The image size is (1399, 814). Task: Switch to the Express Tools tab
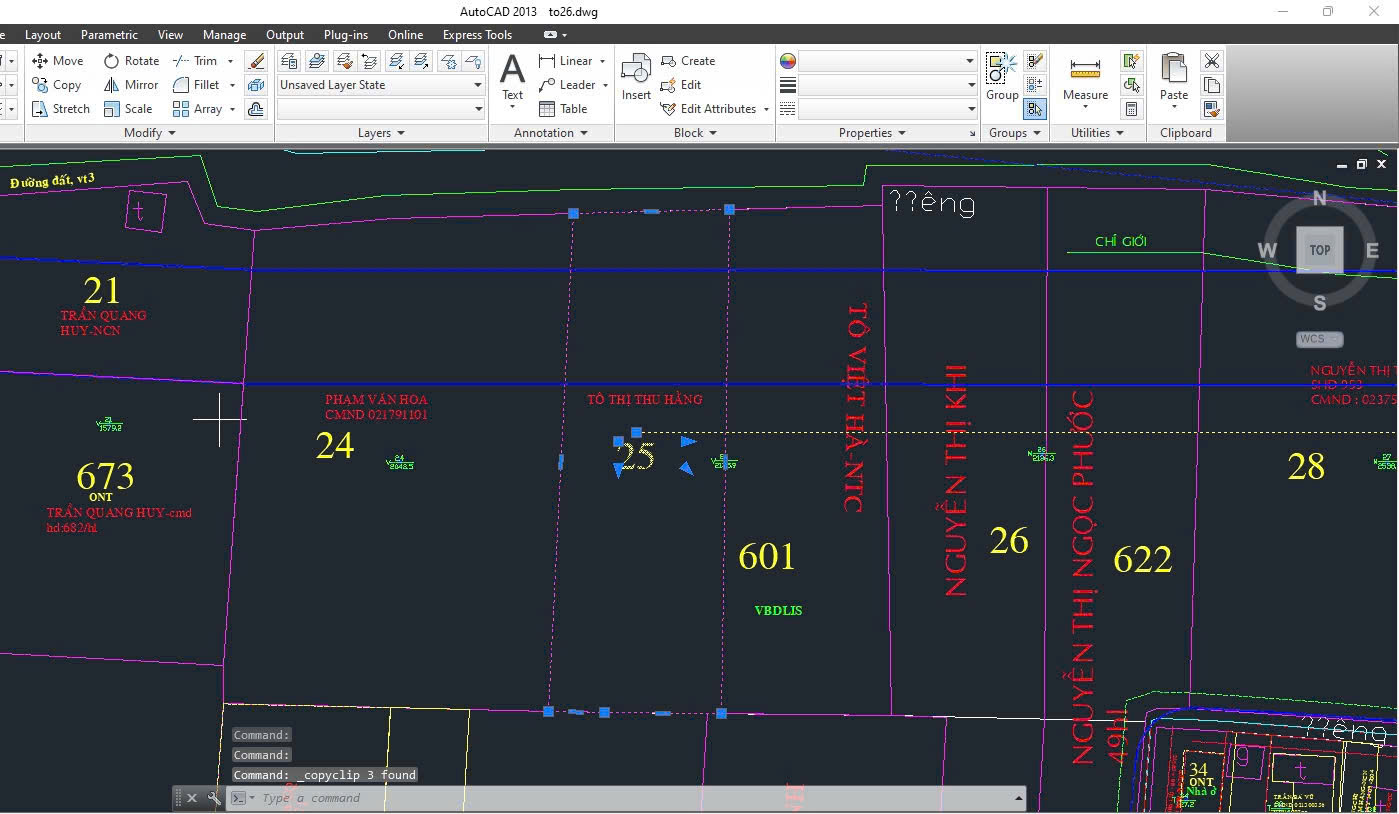point(477,35)
